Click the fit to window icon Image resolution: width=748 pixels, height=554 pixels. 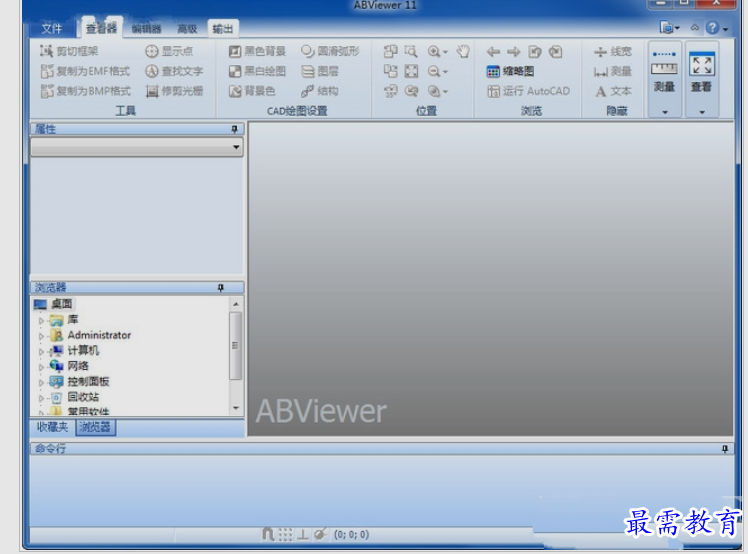click(x=411, y=72)
